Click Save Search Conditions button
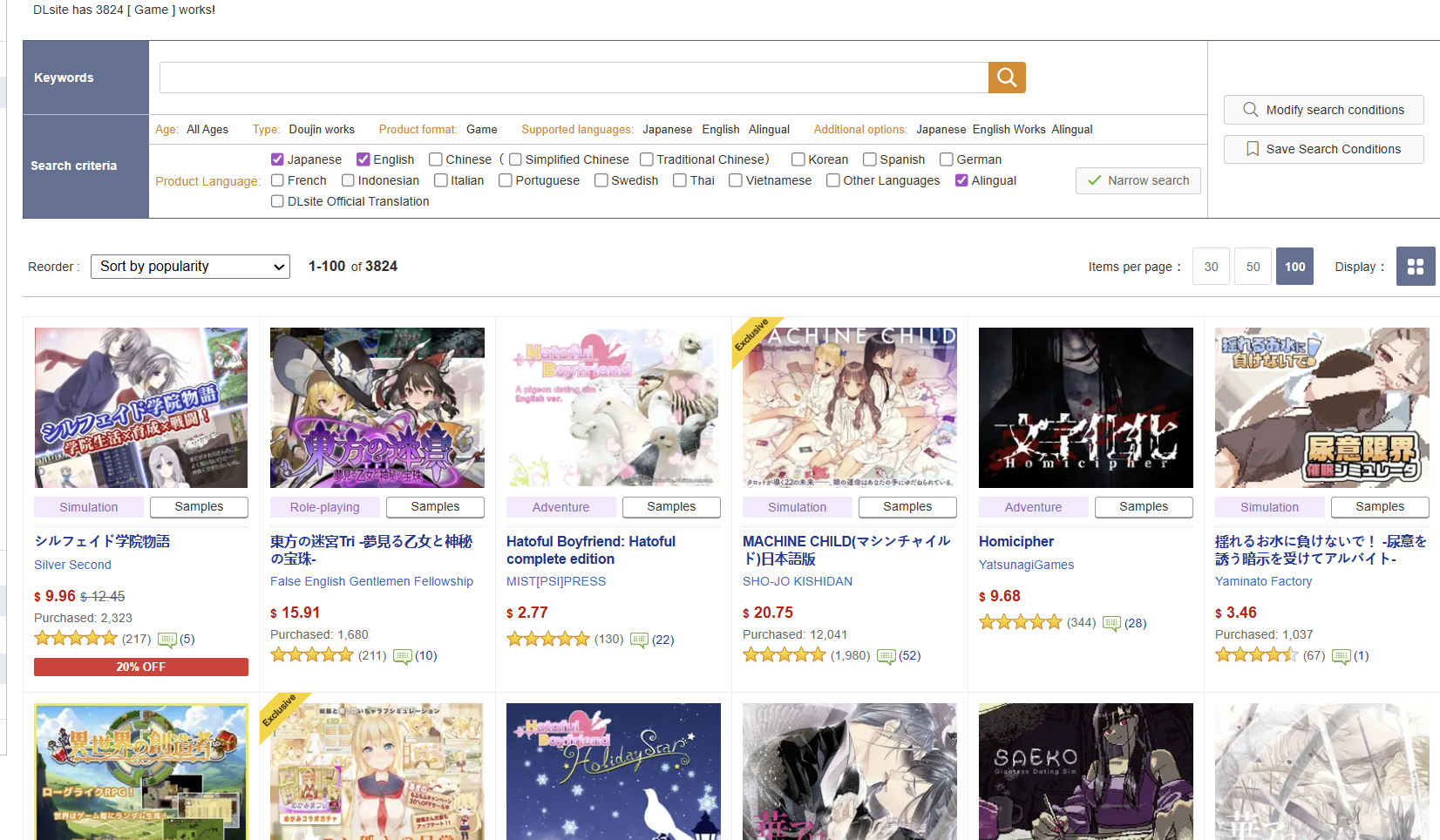 [1323, 149]
